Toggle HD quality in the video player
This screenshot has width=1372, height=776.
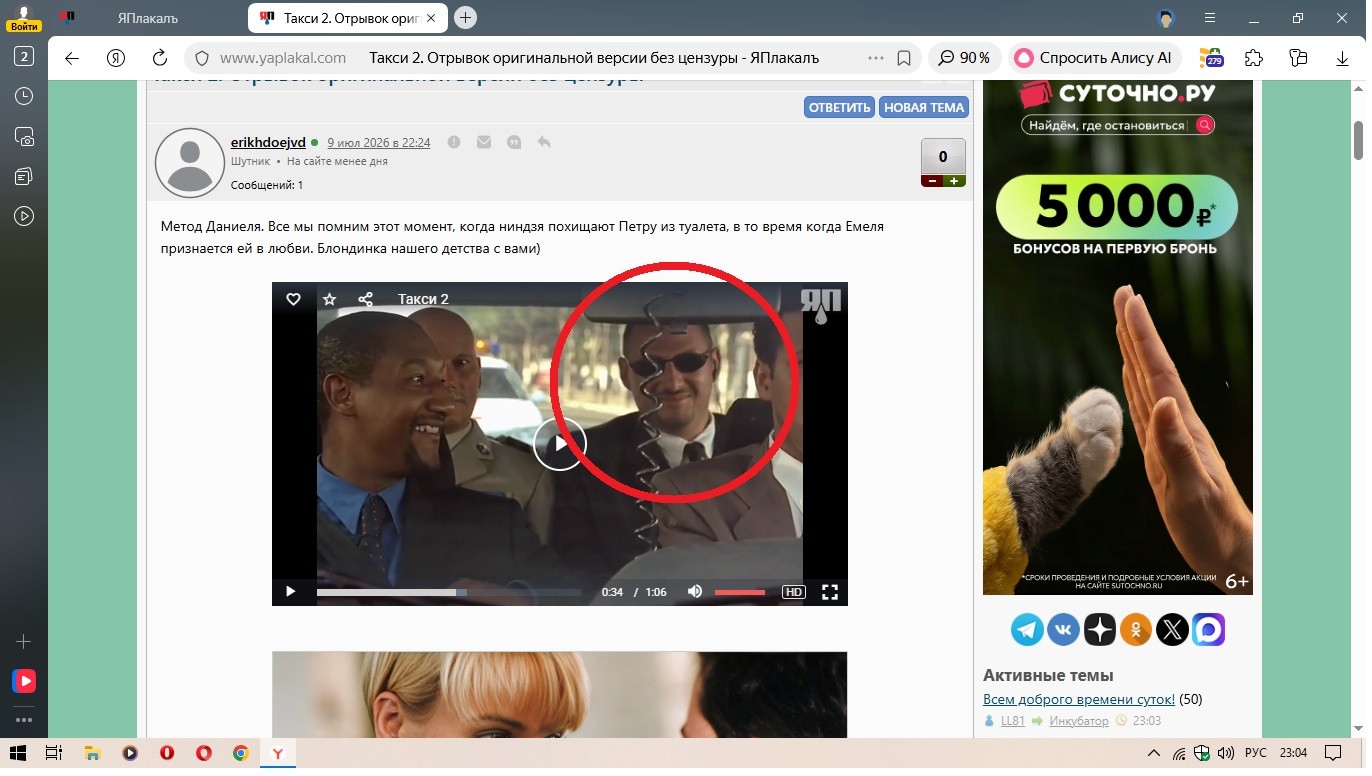(793, 592)
